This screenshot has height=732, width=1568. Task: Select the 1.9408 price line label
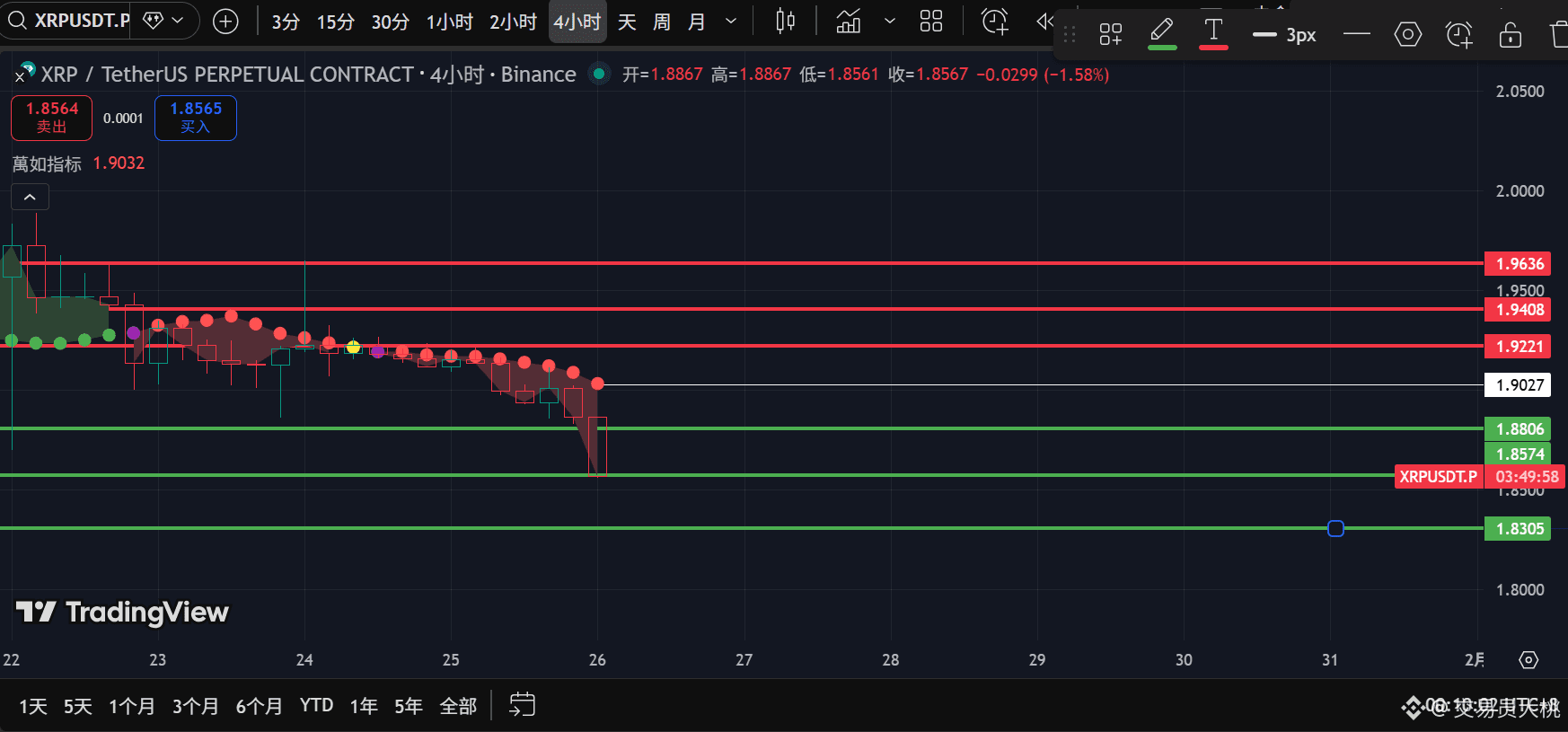pos(1519,310)
